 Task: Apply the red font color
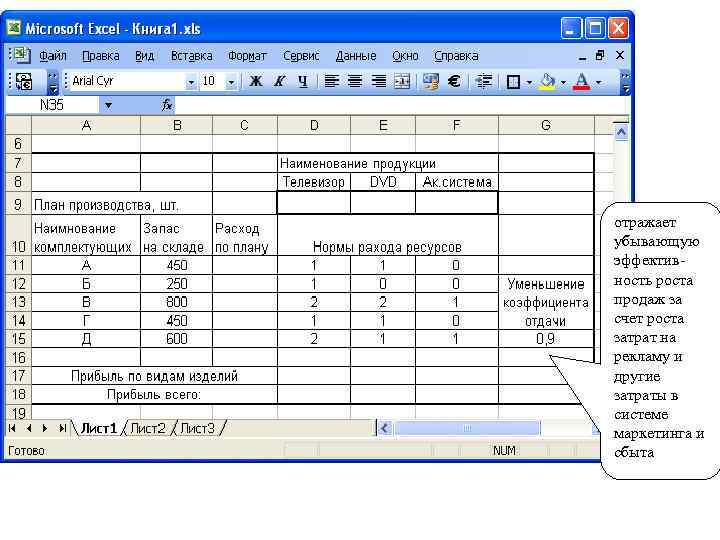[x=582, y=82]
